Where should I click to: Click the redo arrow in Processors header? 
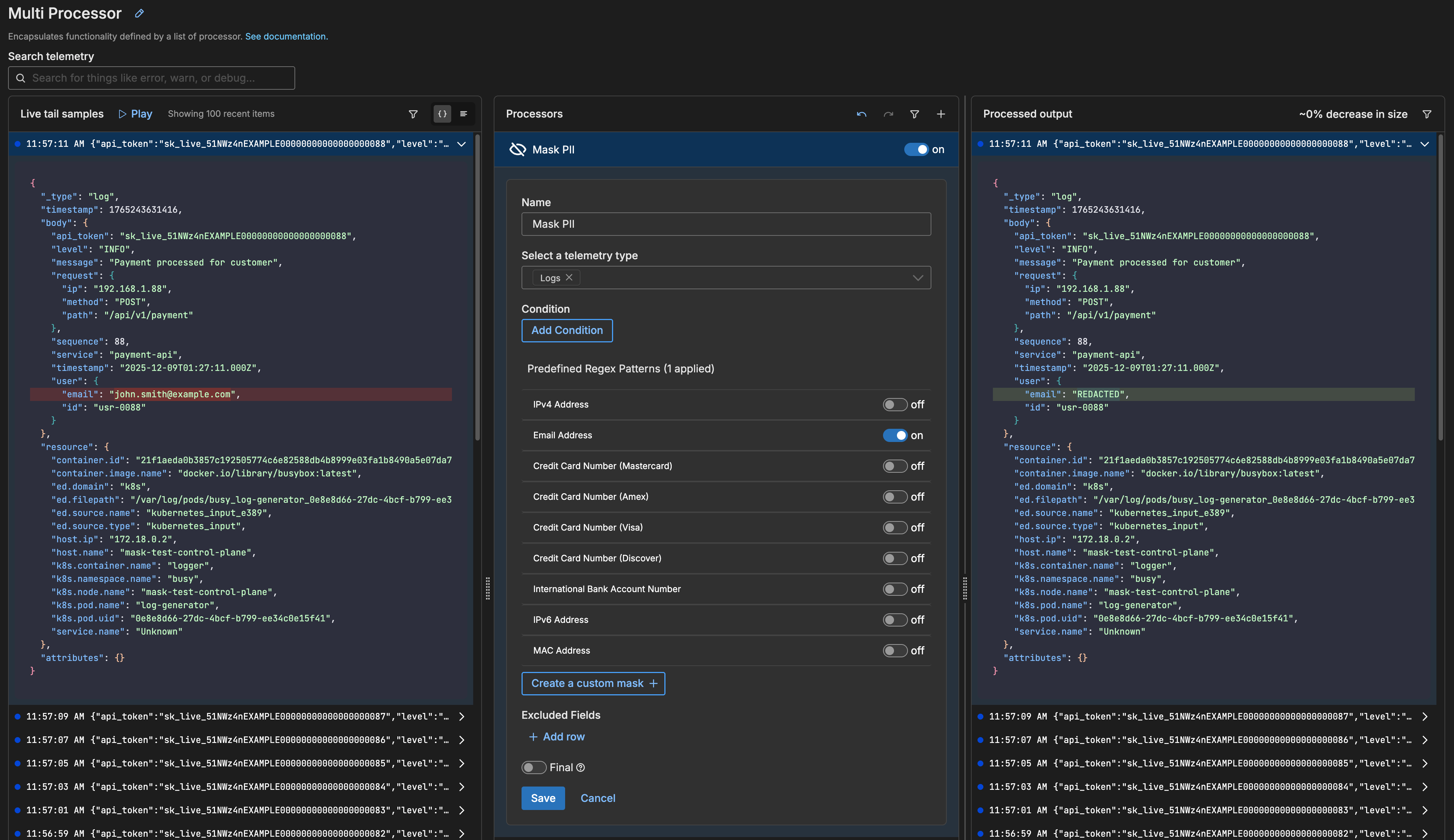(x=889, y=114)
